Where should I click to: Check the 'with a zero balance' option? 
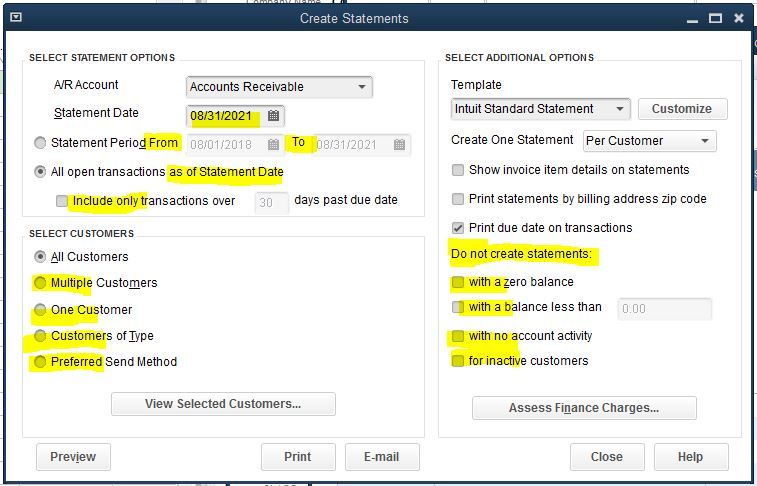[x=458, y=282]
